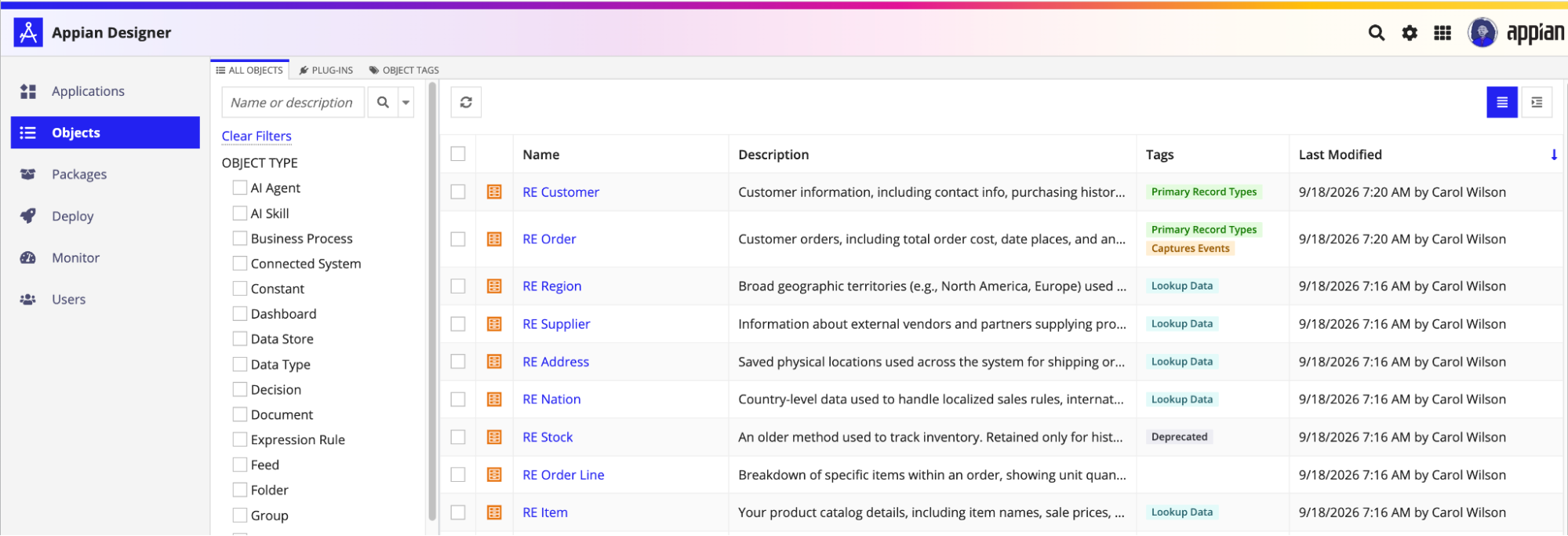The image size is (1568, 536).
Task: Check the Connected System filter
Action: point(240,263)
